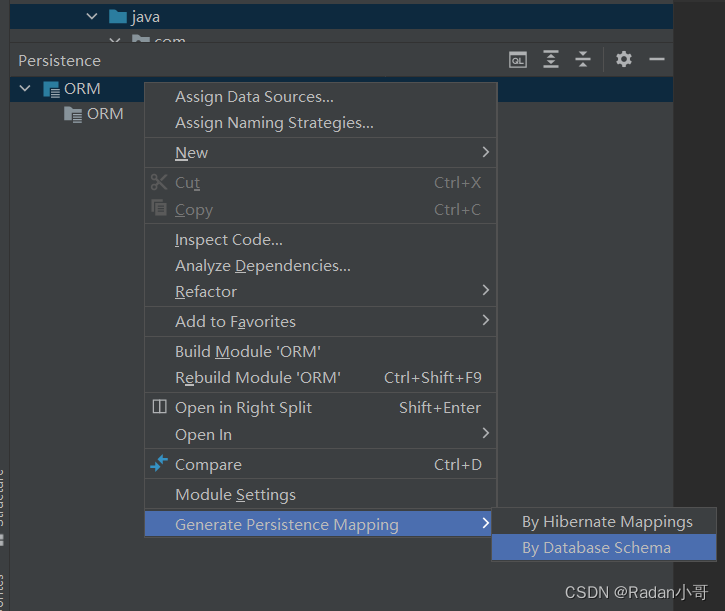The width and height of the screenshot is (725, 611).
Task: Open the Persistence panel settings gear
Action: pos(624,59)
